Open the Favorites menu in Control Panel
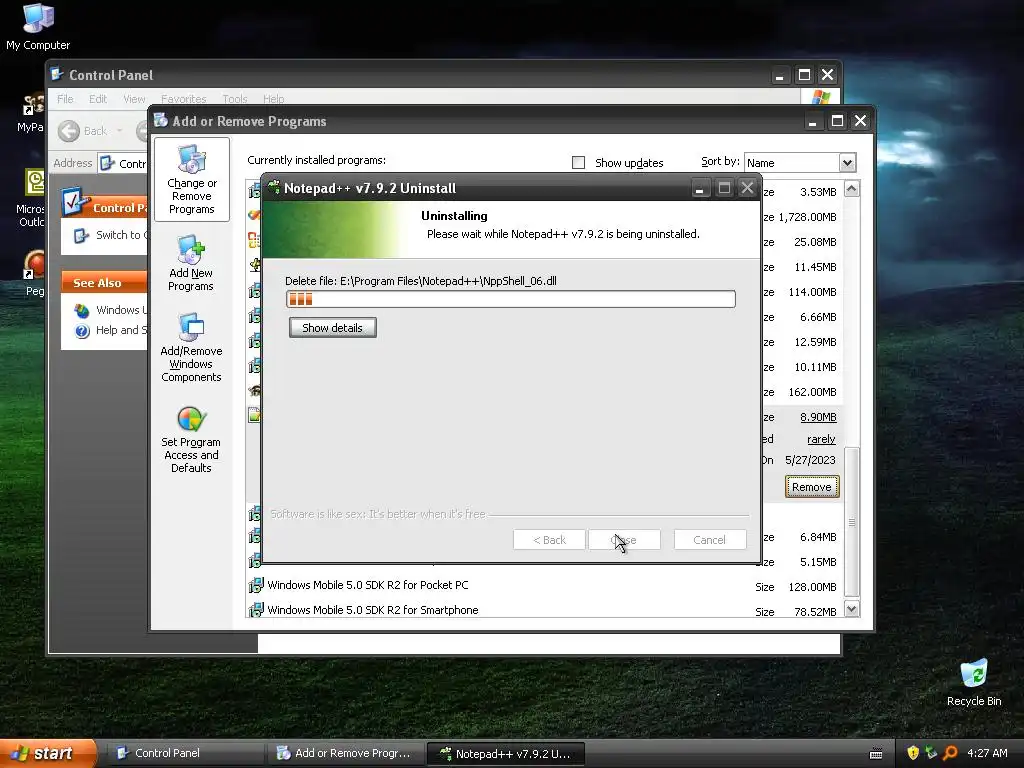1024x768 pixels. coord(184,99)
